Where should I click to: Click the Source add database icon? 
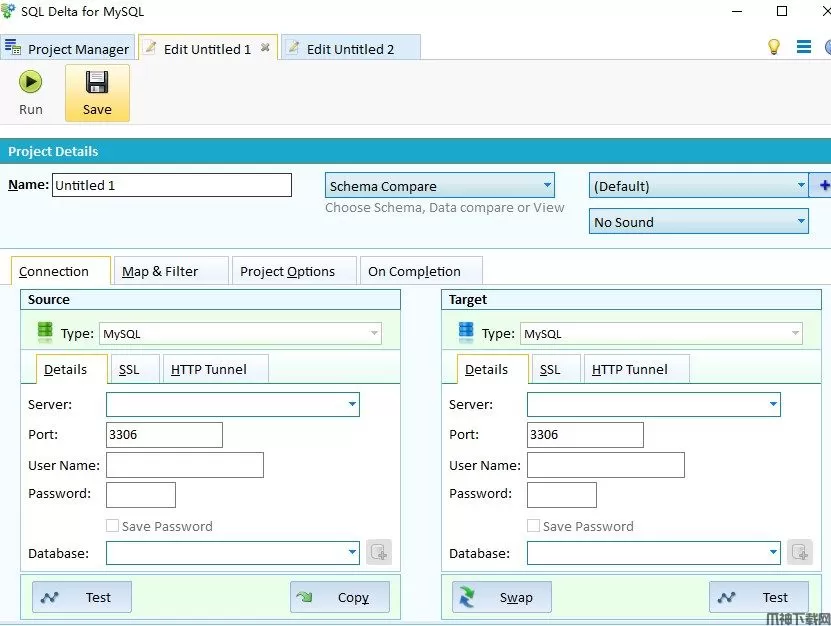(378, 552)
